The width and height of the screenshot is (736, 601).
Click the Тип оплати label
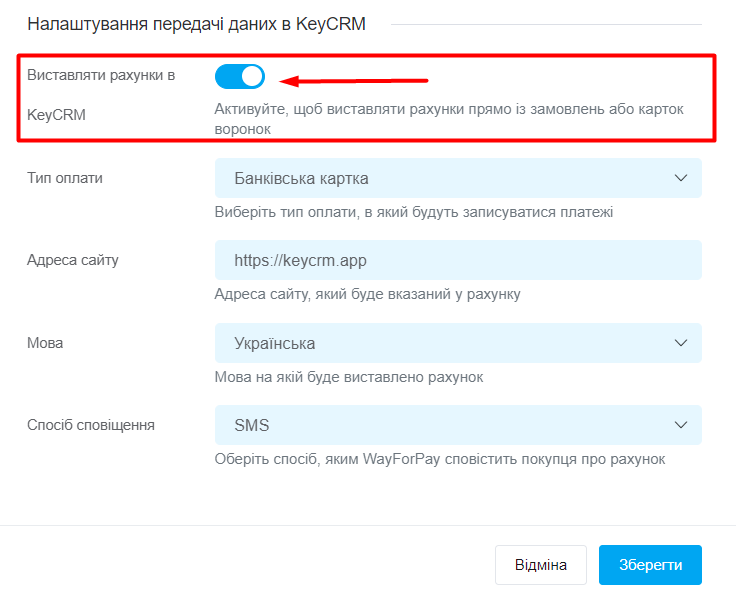[65, 178]
